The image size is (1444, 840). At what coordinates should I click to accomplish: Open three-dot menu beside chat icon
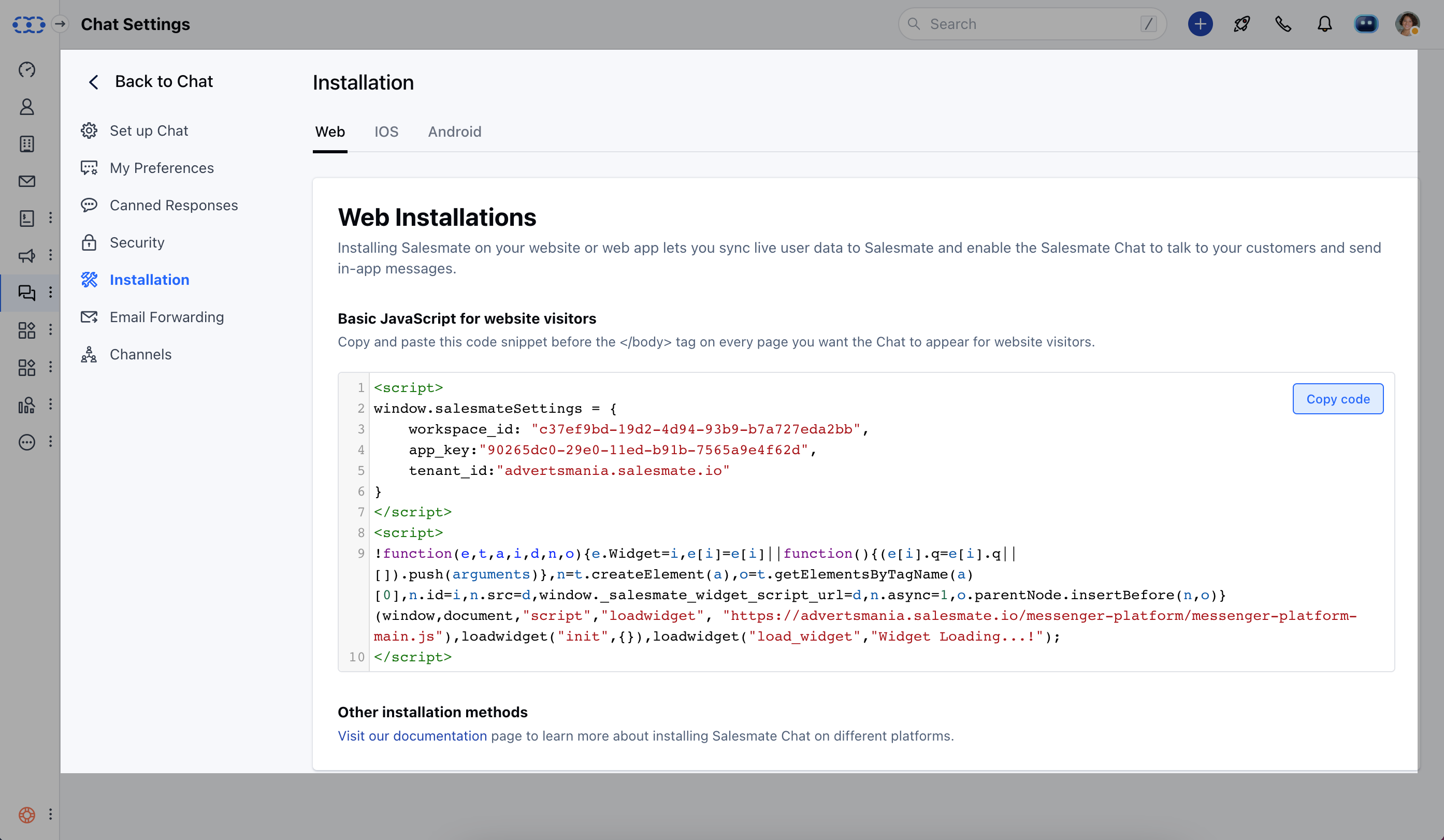click(50, 292)
